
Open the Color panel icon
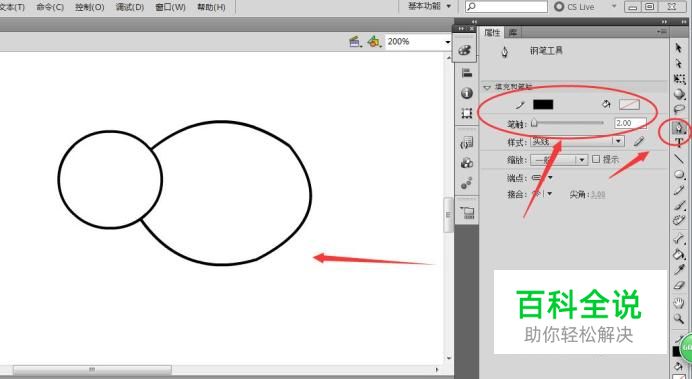(466, 50)
